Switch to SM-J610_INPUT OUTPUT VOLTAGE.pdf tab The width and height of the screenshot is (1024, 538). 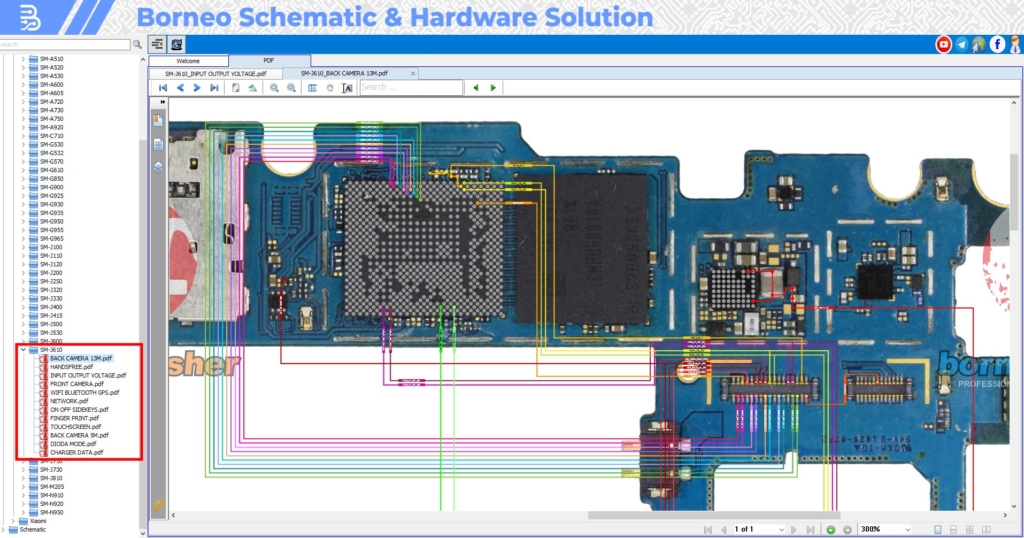(216, 74)
